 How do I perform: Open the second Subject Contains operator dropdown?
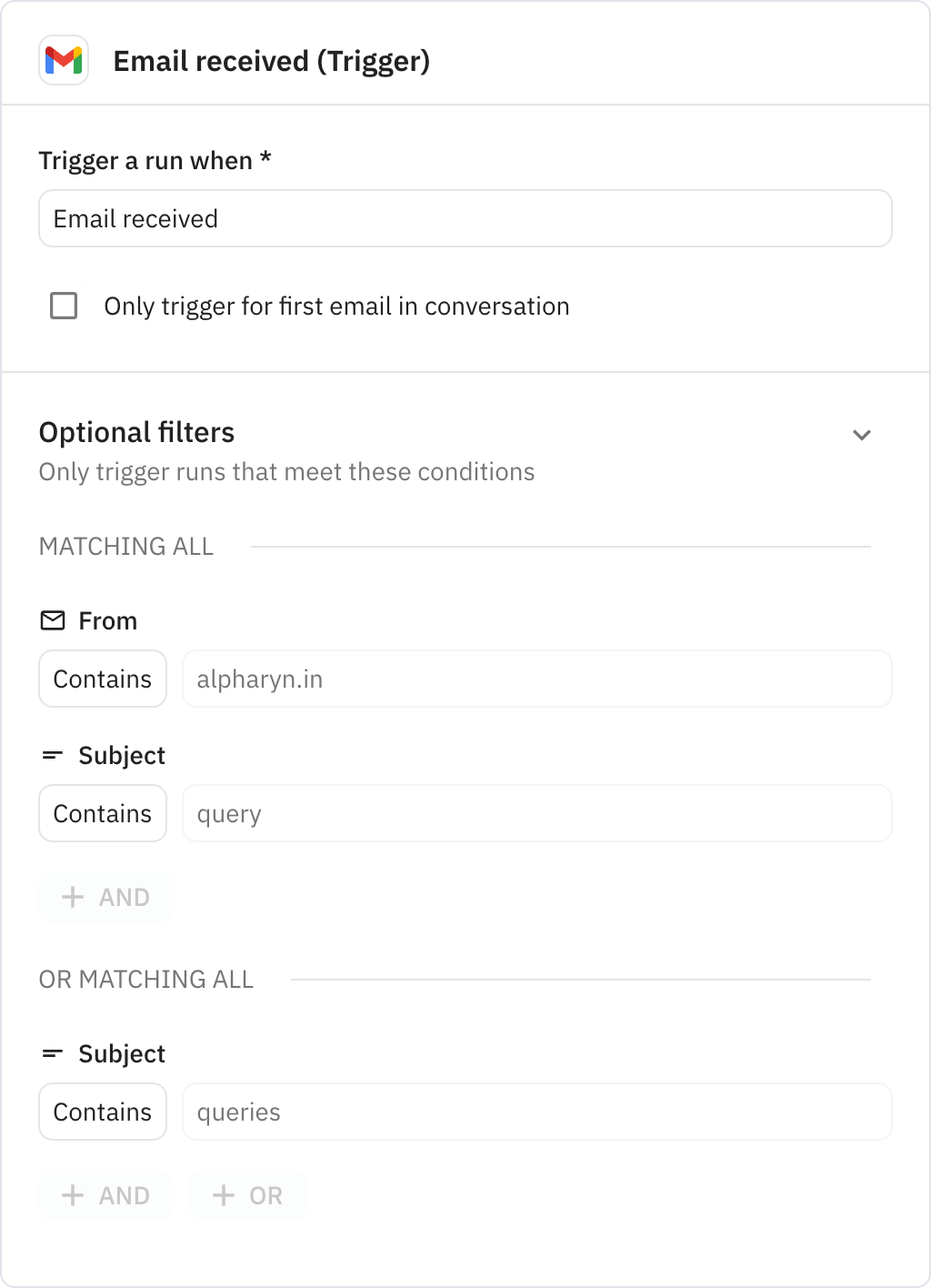(x=103, y=1112)
